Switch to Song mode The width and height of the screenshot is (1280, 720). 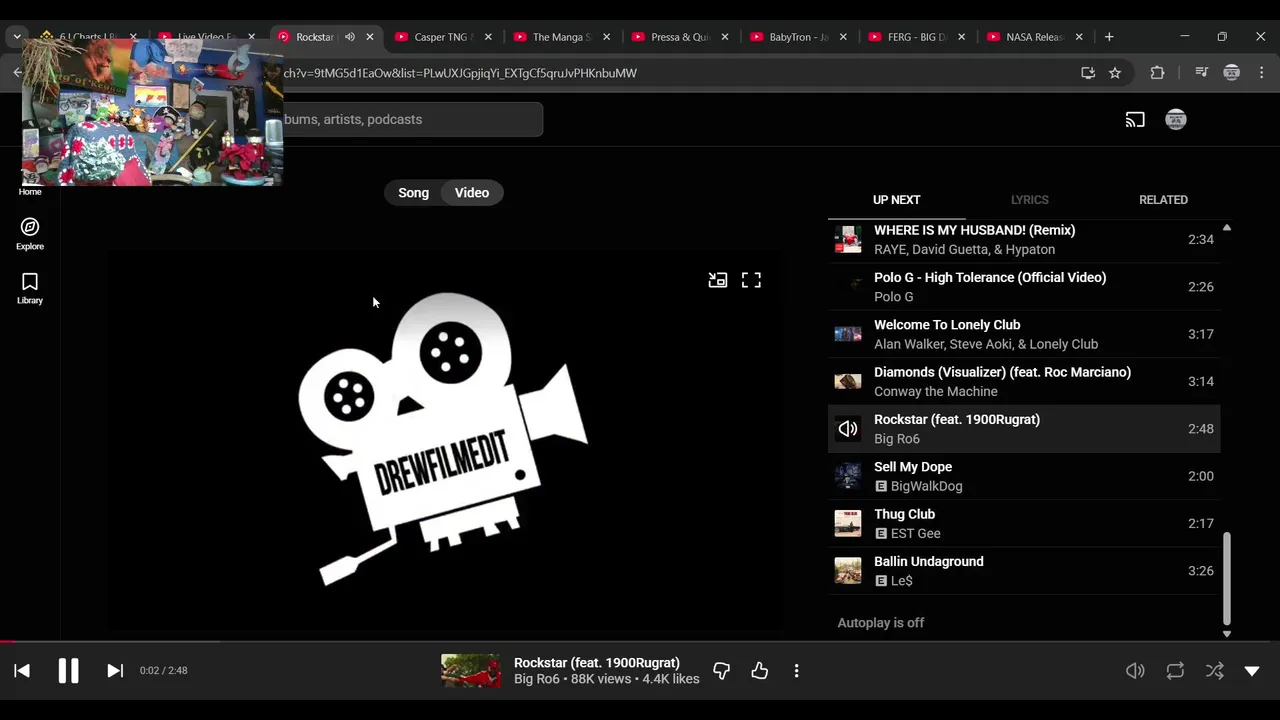coord(413,193)
